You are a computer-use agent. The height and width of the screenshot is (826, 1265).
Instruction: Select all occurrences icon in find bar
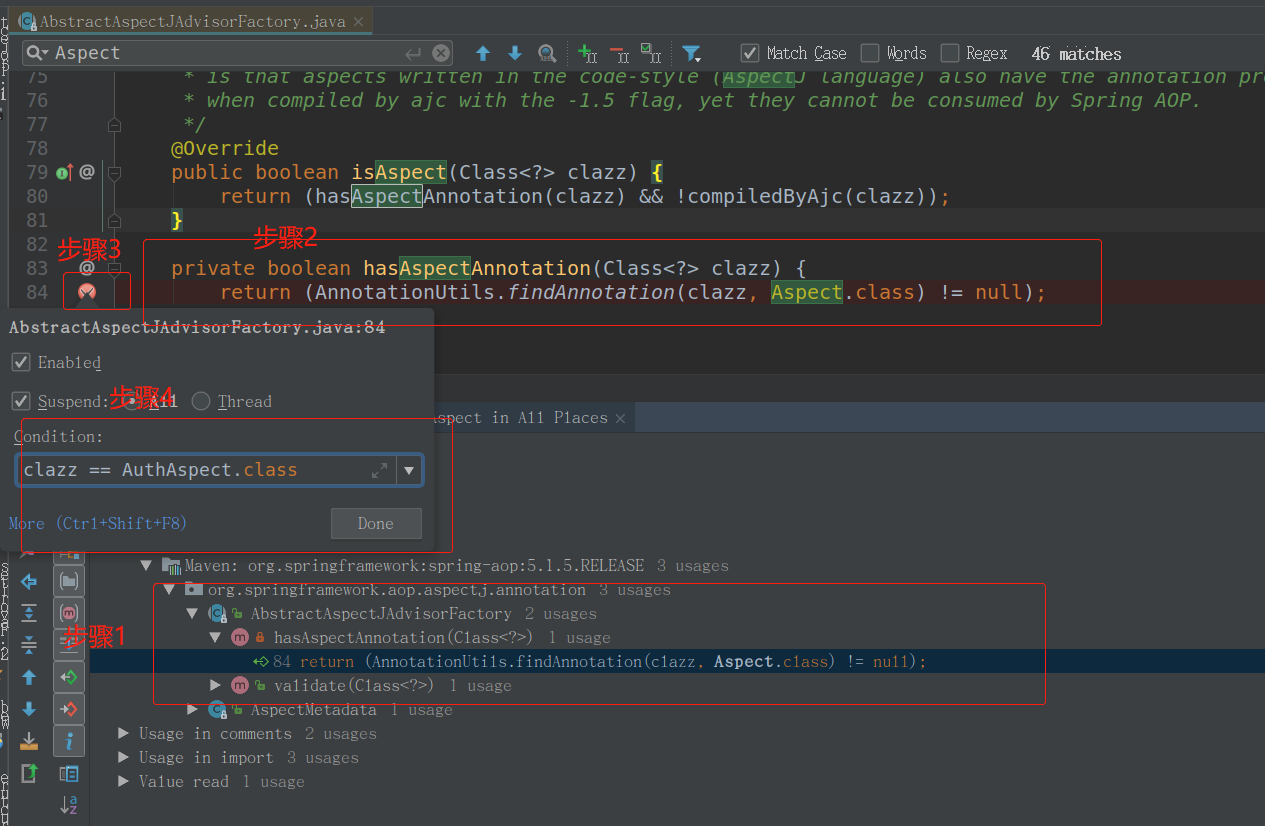(x=651, y=53)
